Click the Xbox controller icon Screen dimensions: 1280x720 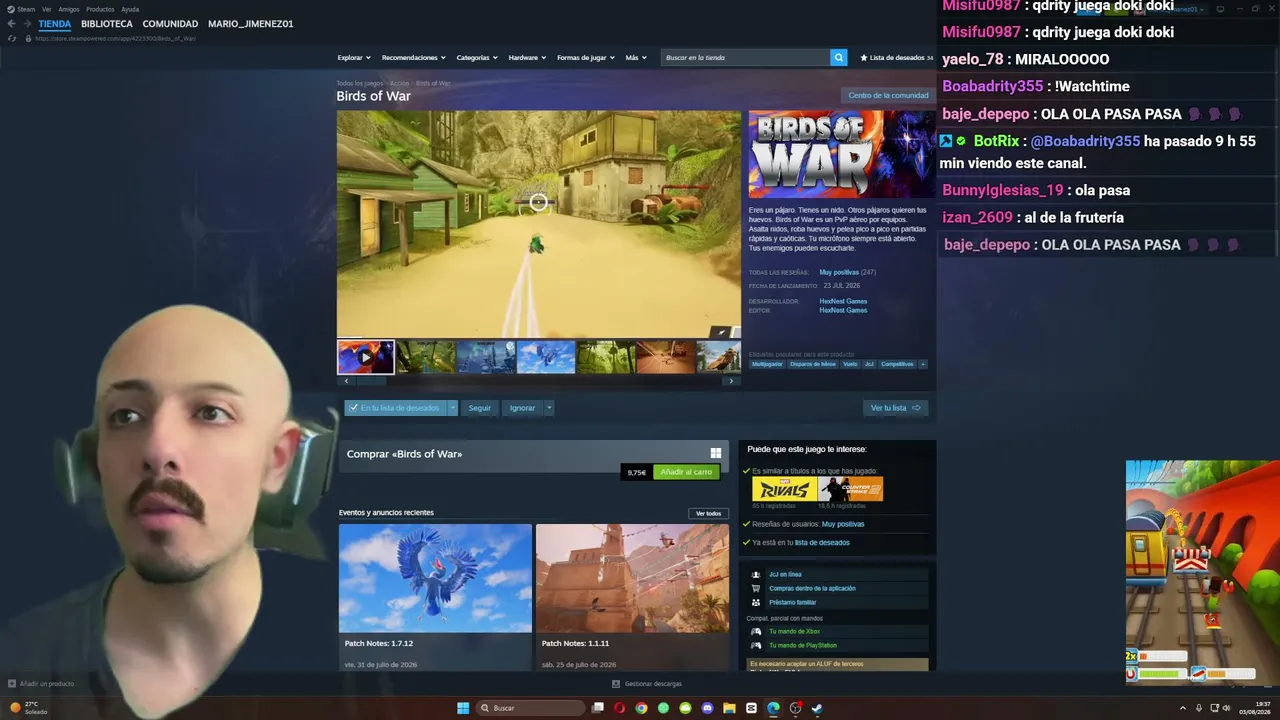click(755, 632)
